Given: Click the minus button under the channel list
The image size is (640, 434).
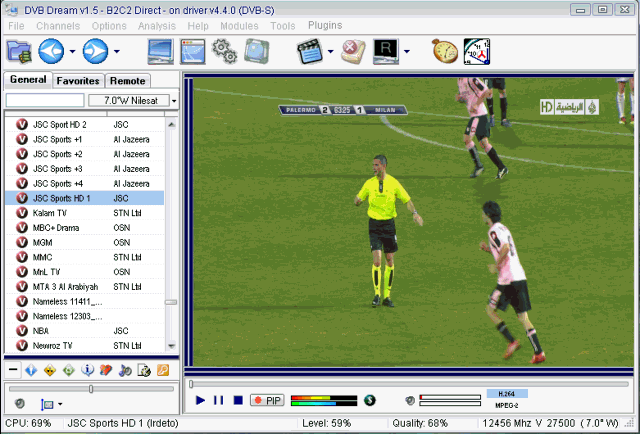Looking at the screenshot, I should [13, 370].
